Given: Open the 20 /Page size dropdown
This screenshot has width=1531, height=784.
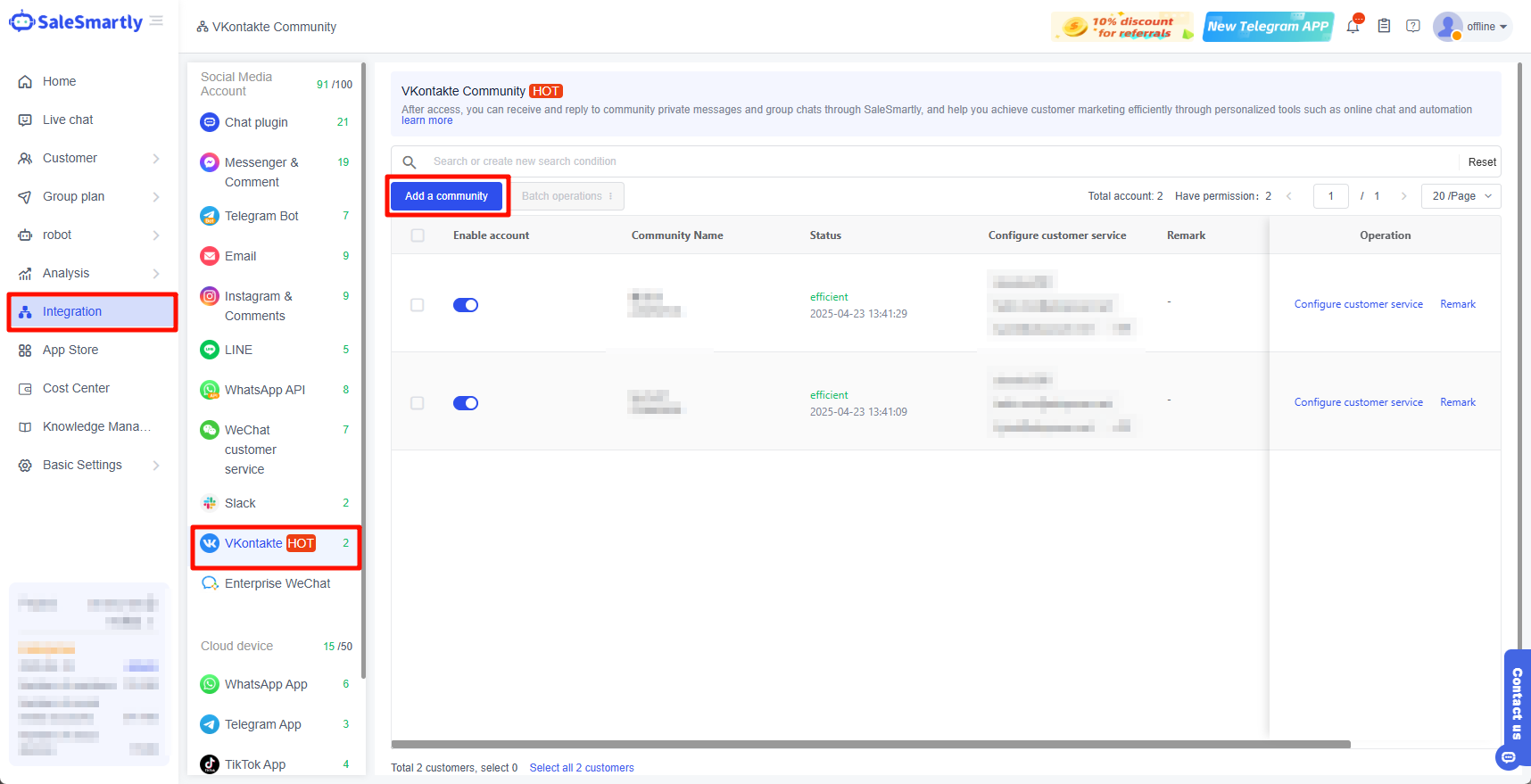Looking at the screenshot, I should pyautogui.click(x=1461, y=196).
